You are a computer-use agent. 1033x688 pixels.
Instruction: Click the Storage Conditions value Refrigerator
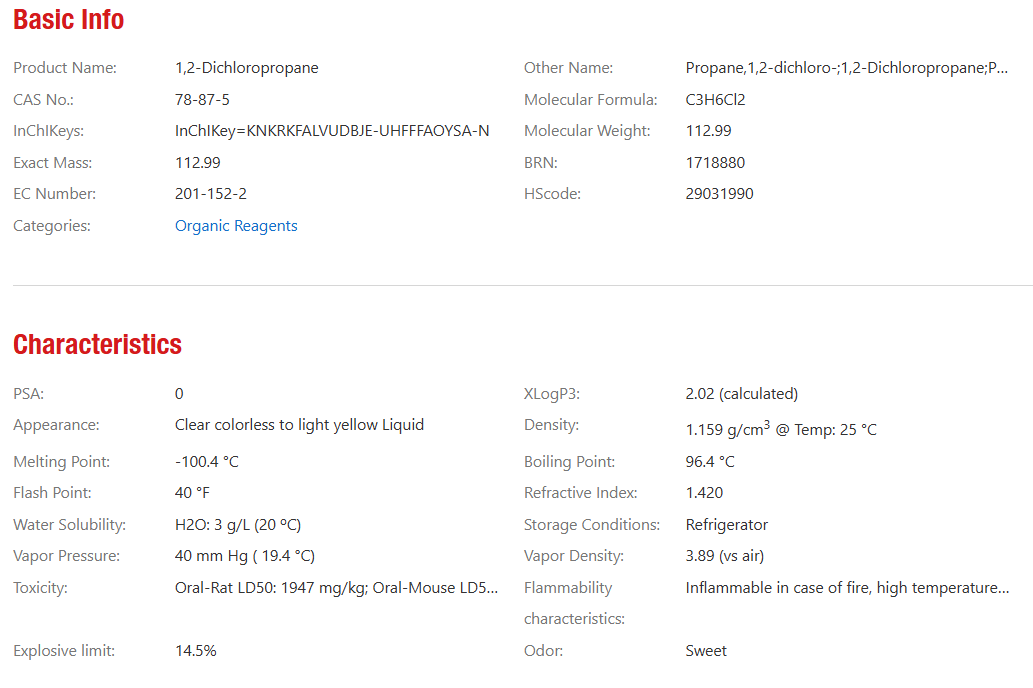(x=726, y=525)
